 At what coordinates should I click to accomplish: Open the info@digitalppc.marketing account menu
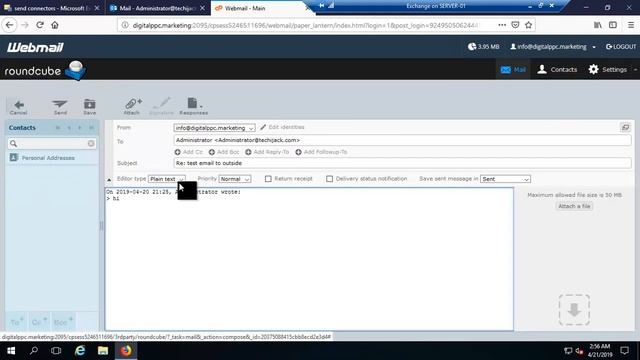(x=553, y=47)
